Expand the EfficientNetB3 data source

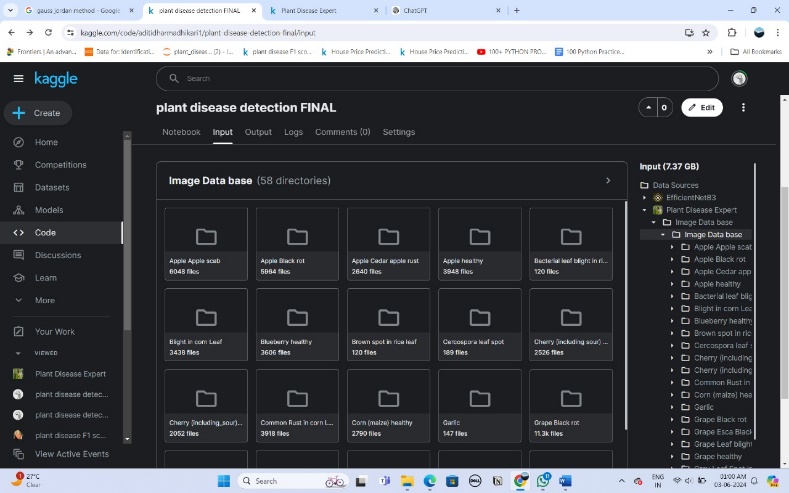pyautogui.click(x=645, y=198)
